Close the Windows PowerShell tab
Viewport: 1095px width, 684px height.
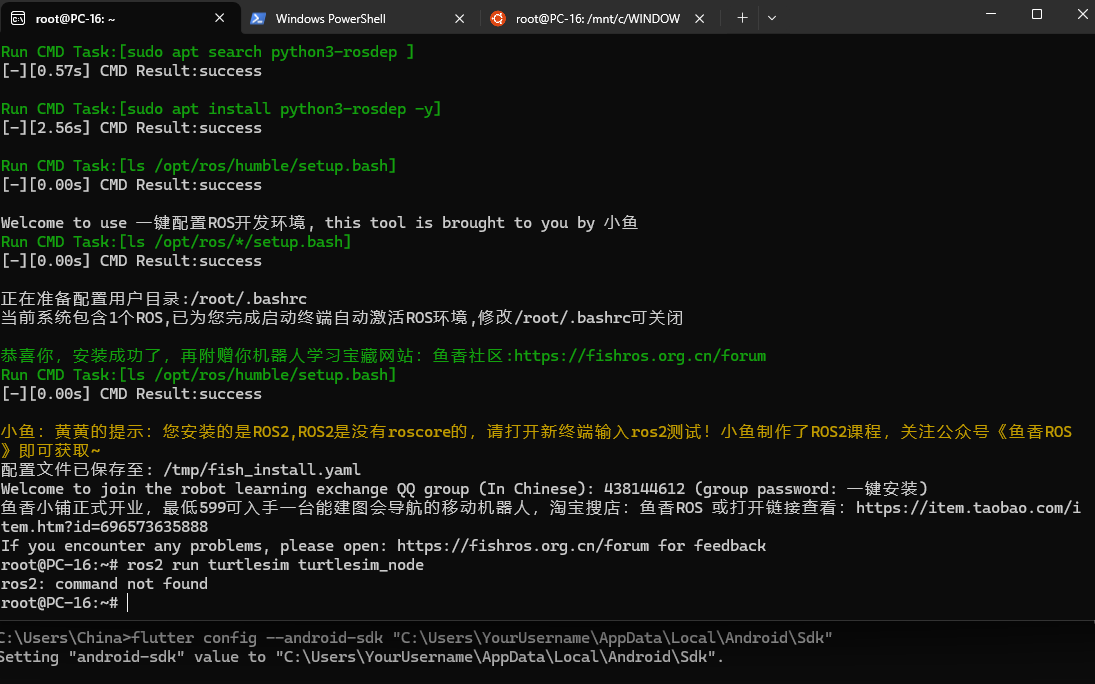click(460, 19)
